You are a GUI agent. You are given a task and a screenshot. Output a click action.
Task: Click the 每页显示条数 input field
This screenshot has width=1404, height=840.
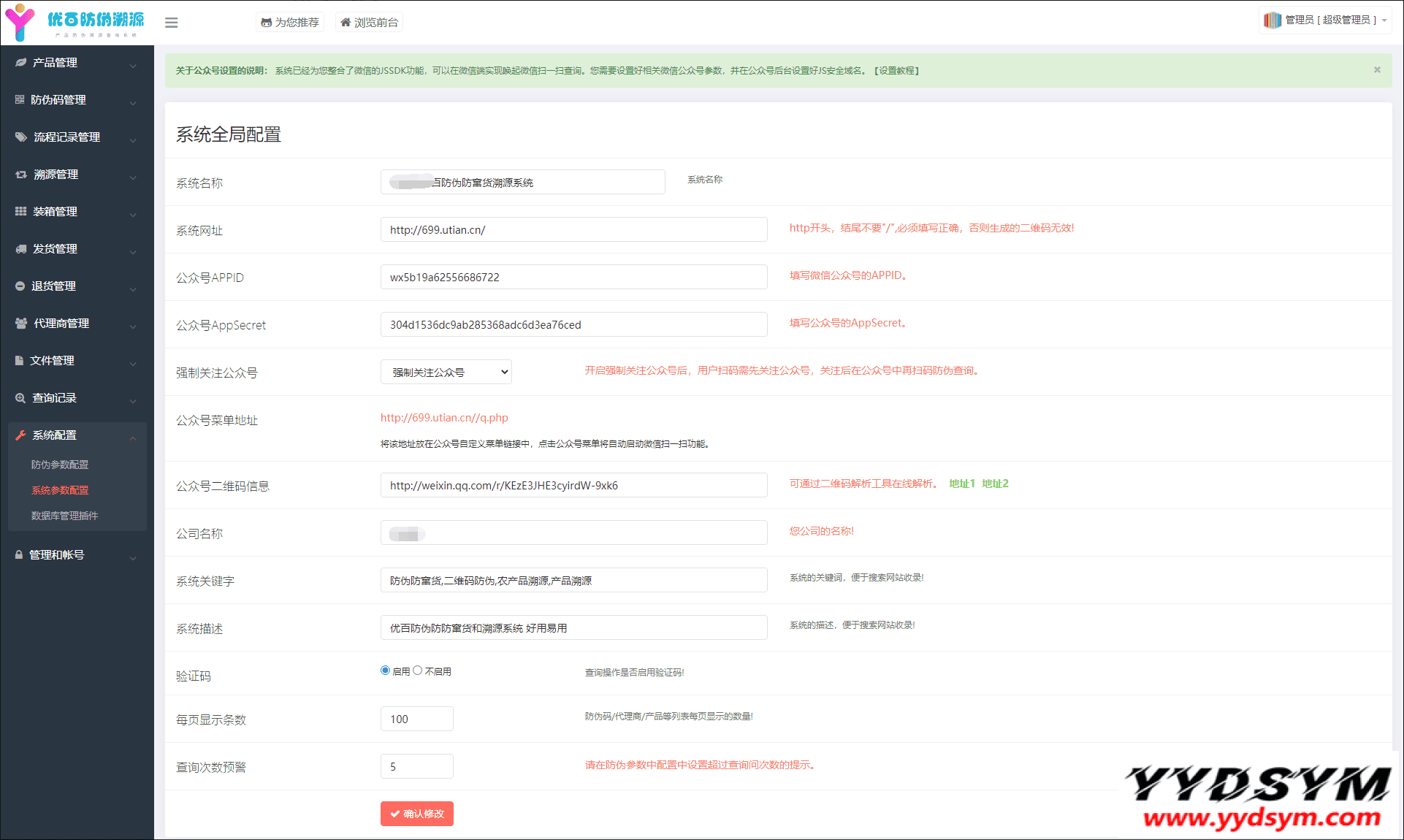[417, 719]
